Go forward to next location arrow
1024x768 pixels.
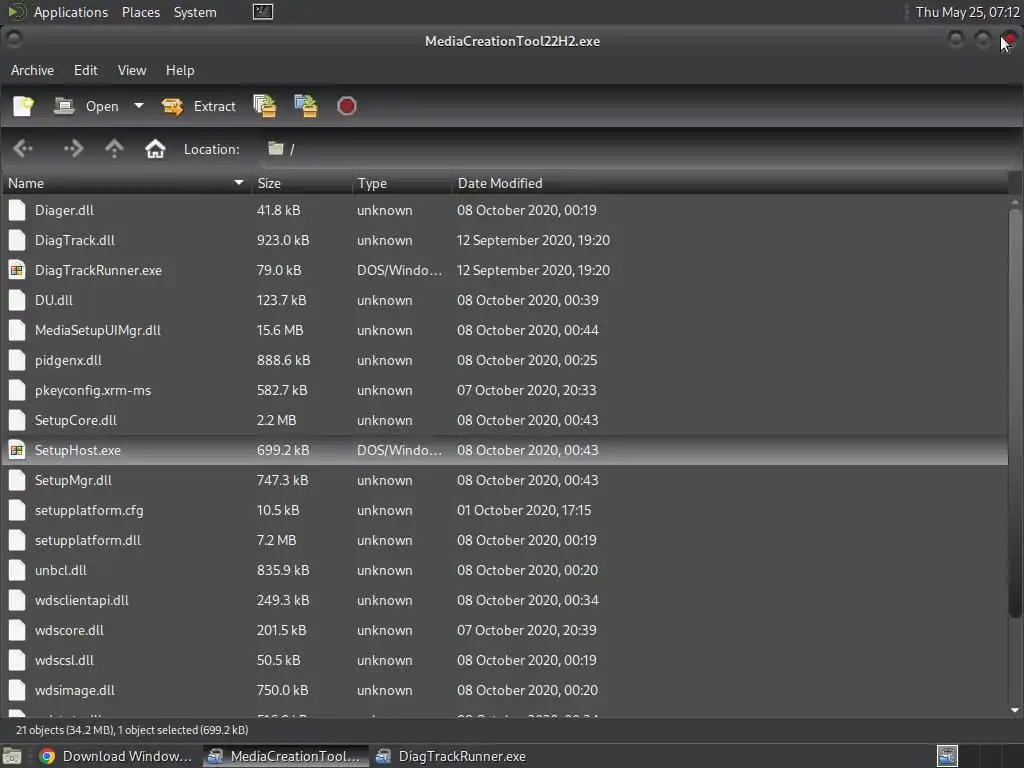[x=72, y=149]
